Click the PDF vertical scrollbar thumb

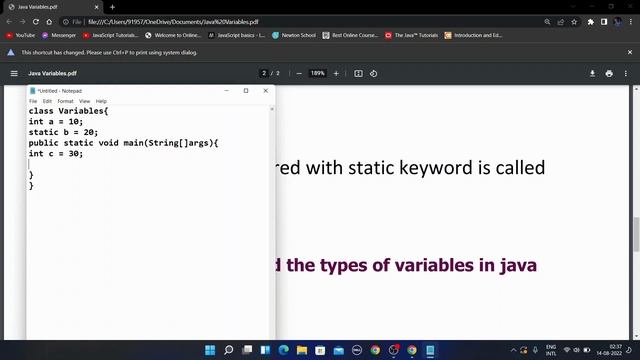click(x=636, y=235)
